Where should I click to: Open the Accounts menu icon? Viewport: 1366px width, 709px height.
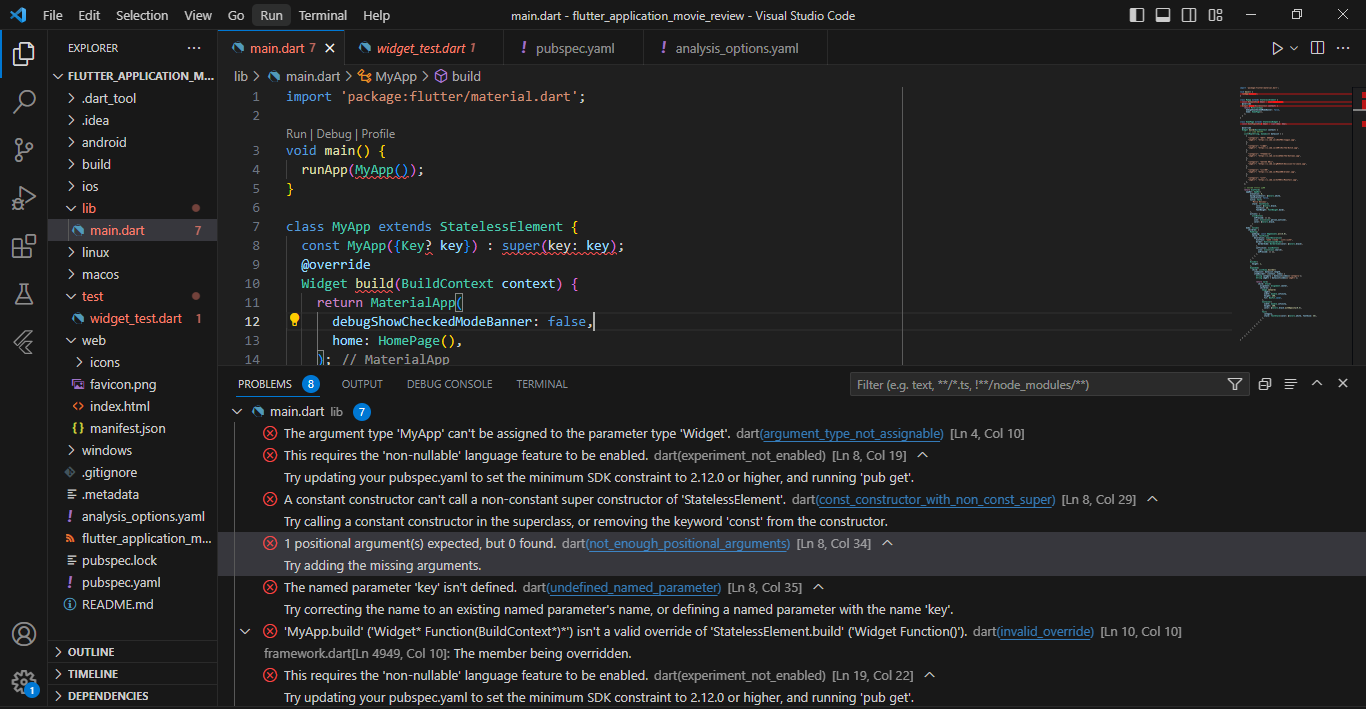tap(24, 635)
